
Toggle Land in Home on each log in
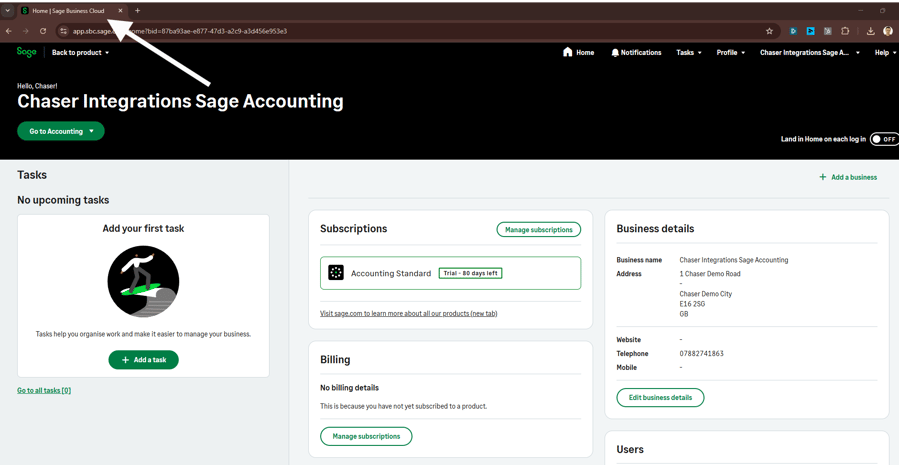883,139
